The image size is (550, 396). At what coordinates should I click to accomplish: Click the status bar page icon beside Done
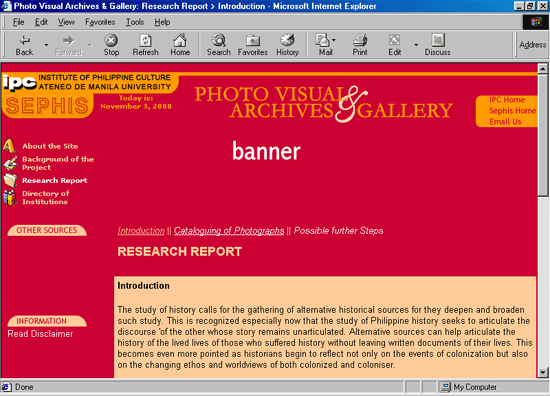coord(6,387)
